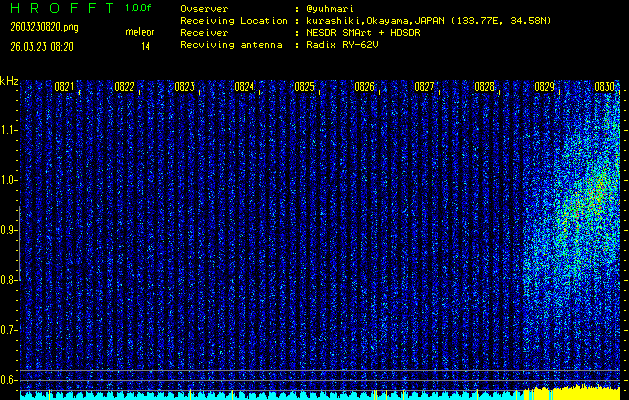Select the 0822 time marker

(124, 87)
